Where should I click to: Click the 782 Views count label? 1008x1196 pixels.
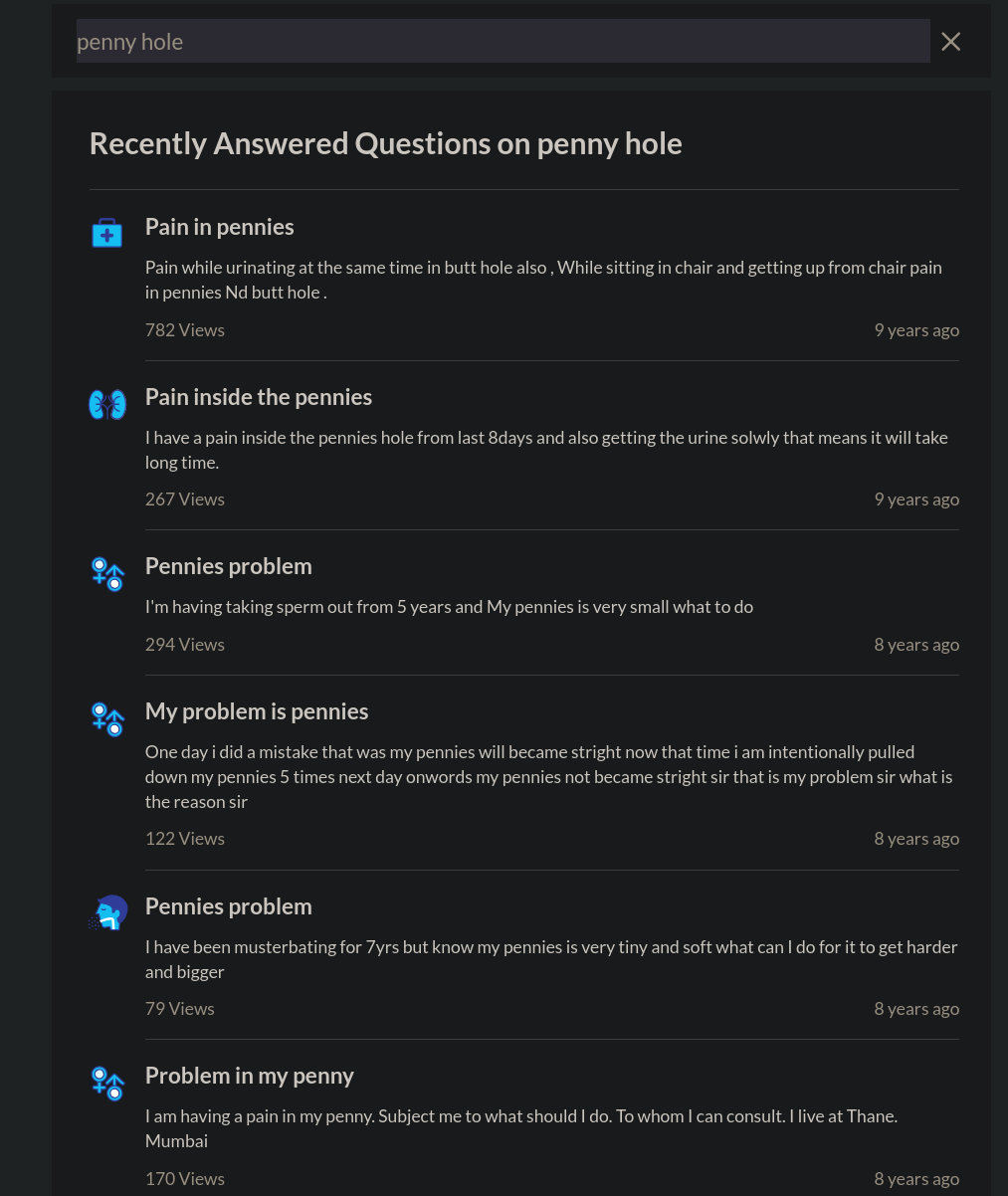click(185, 330)
